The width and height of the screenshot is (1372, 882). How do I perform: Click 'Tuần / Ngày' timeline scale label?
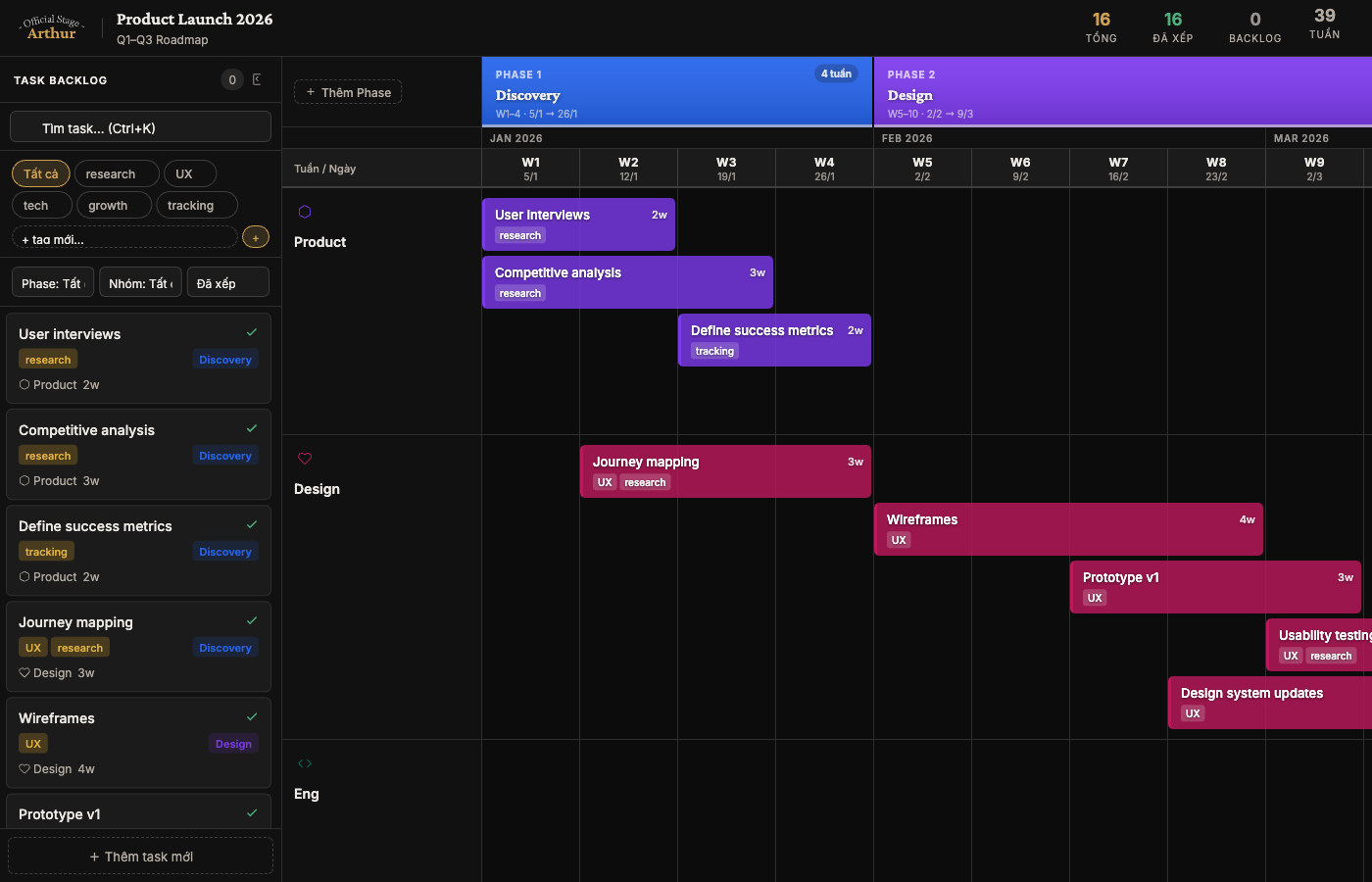(x=325, y=169)
